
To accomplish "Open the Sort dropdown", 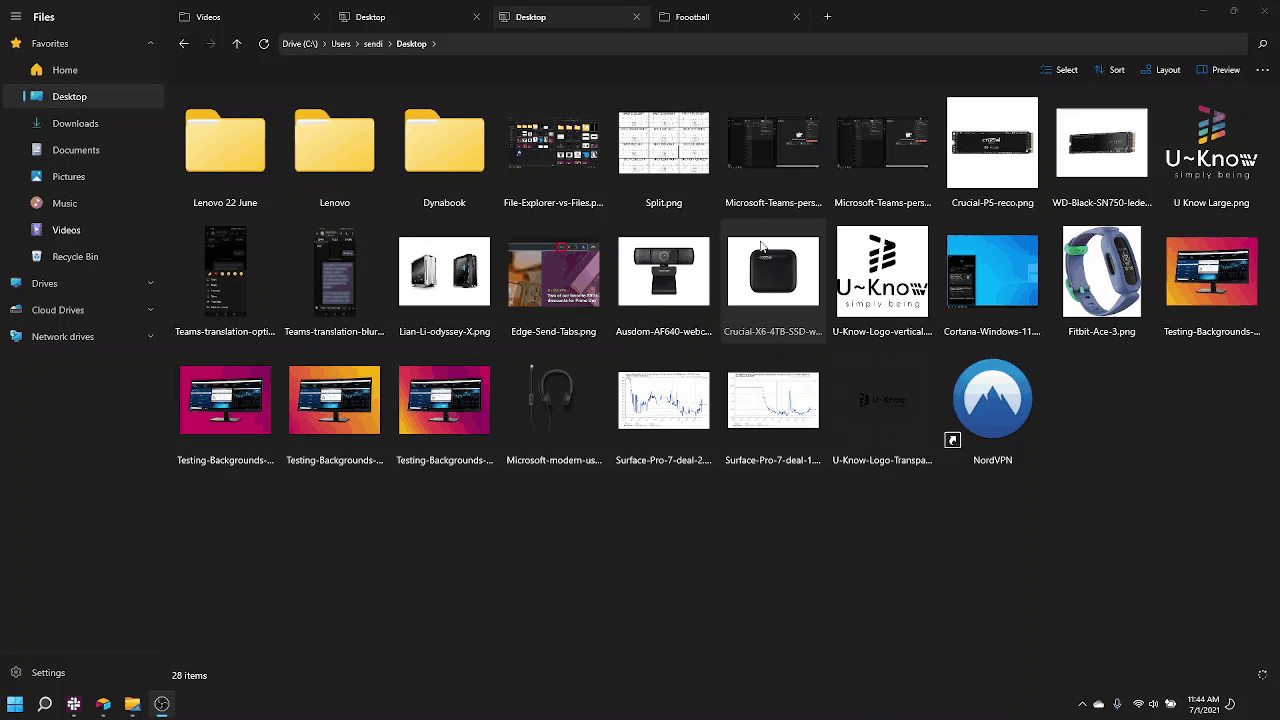I will [1109, 70].
